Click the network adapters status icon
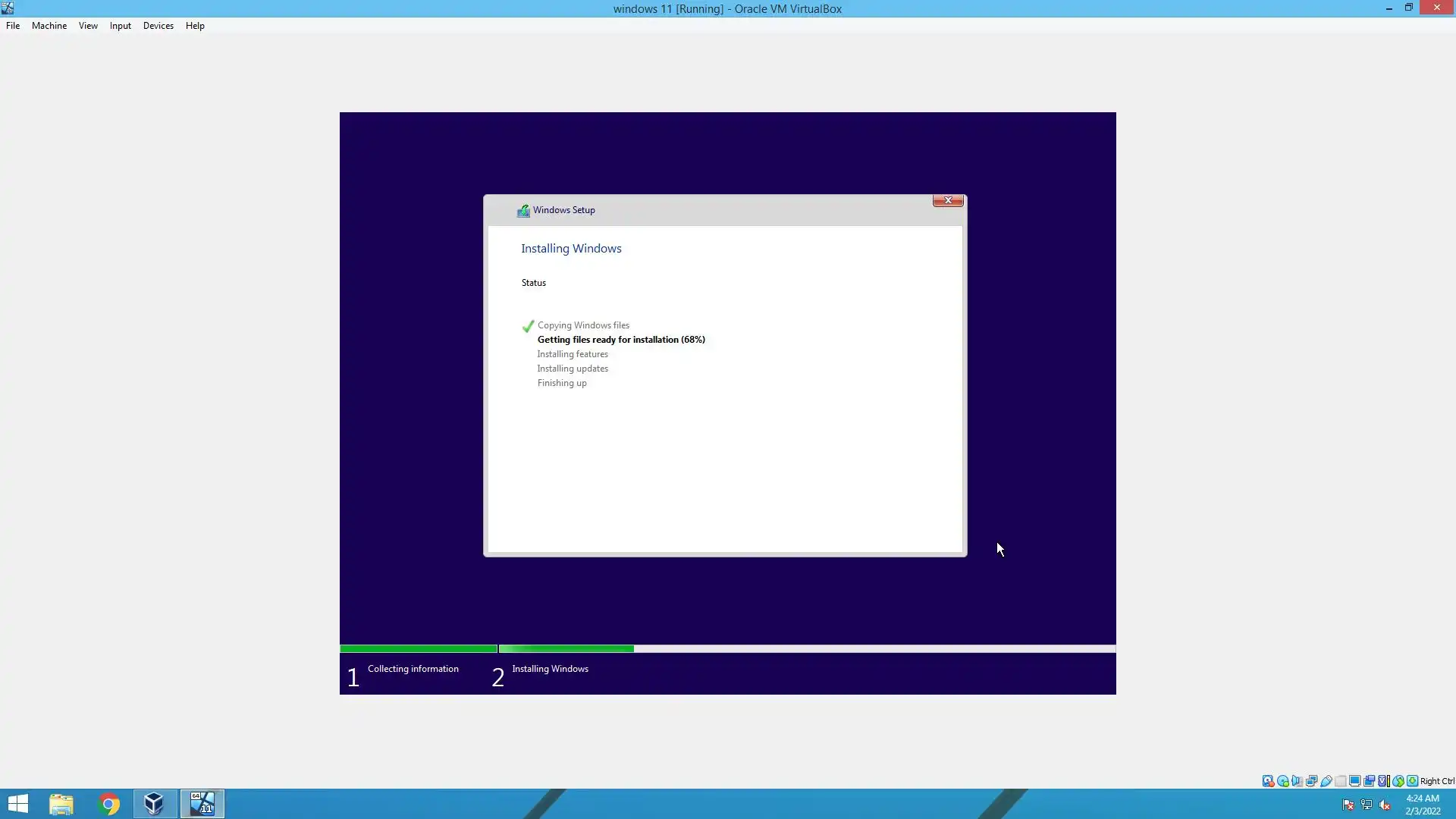1456x819 pixels. pyautogui.click(x=1311, y=781)
